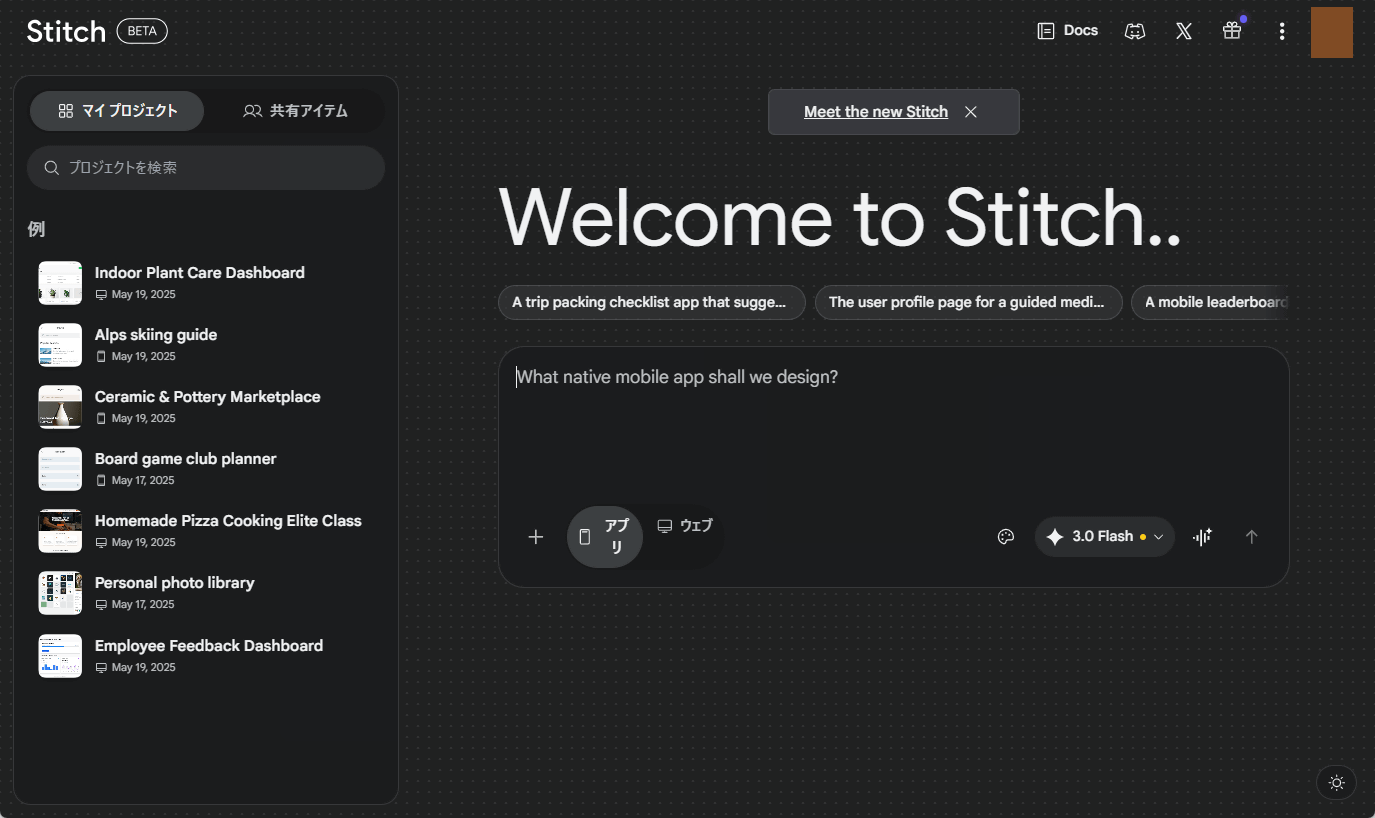Open the Homemade Pizza Cooking Elite Class thumbnail

pos(60,531)
